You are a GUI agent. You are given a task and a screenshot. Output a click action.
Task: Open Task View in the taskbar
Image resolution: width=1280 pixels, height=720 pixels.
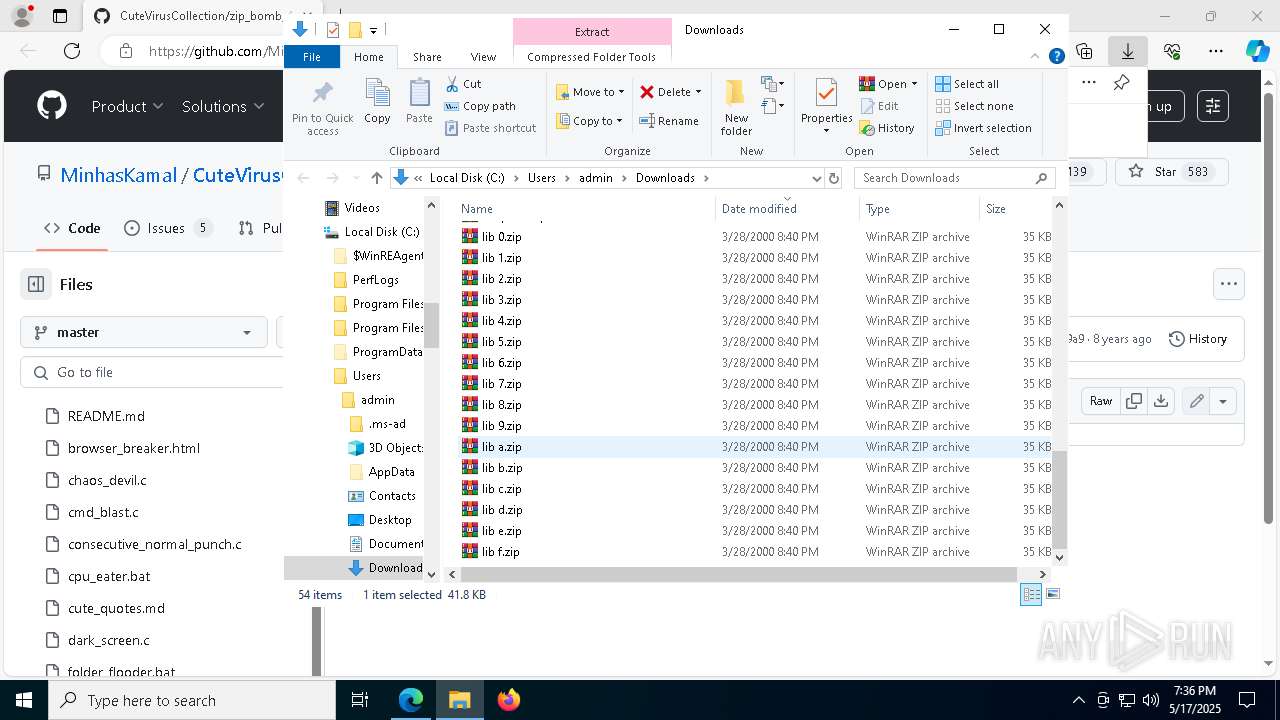(360, 700)
